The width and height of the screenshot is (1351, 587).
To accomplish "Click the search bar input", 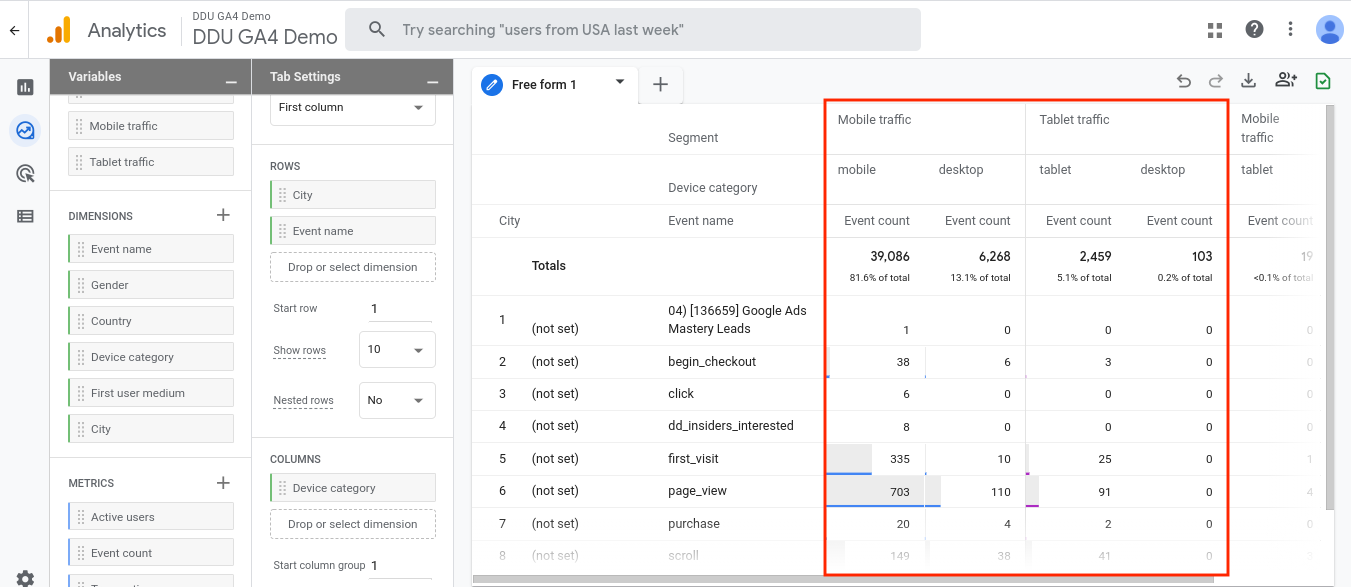I will pos(633,30).
